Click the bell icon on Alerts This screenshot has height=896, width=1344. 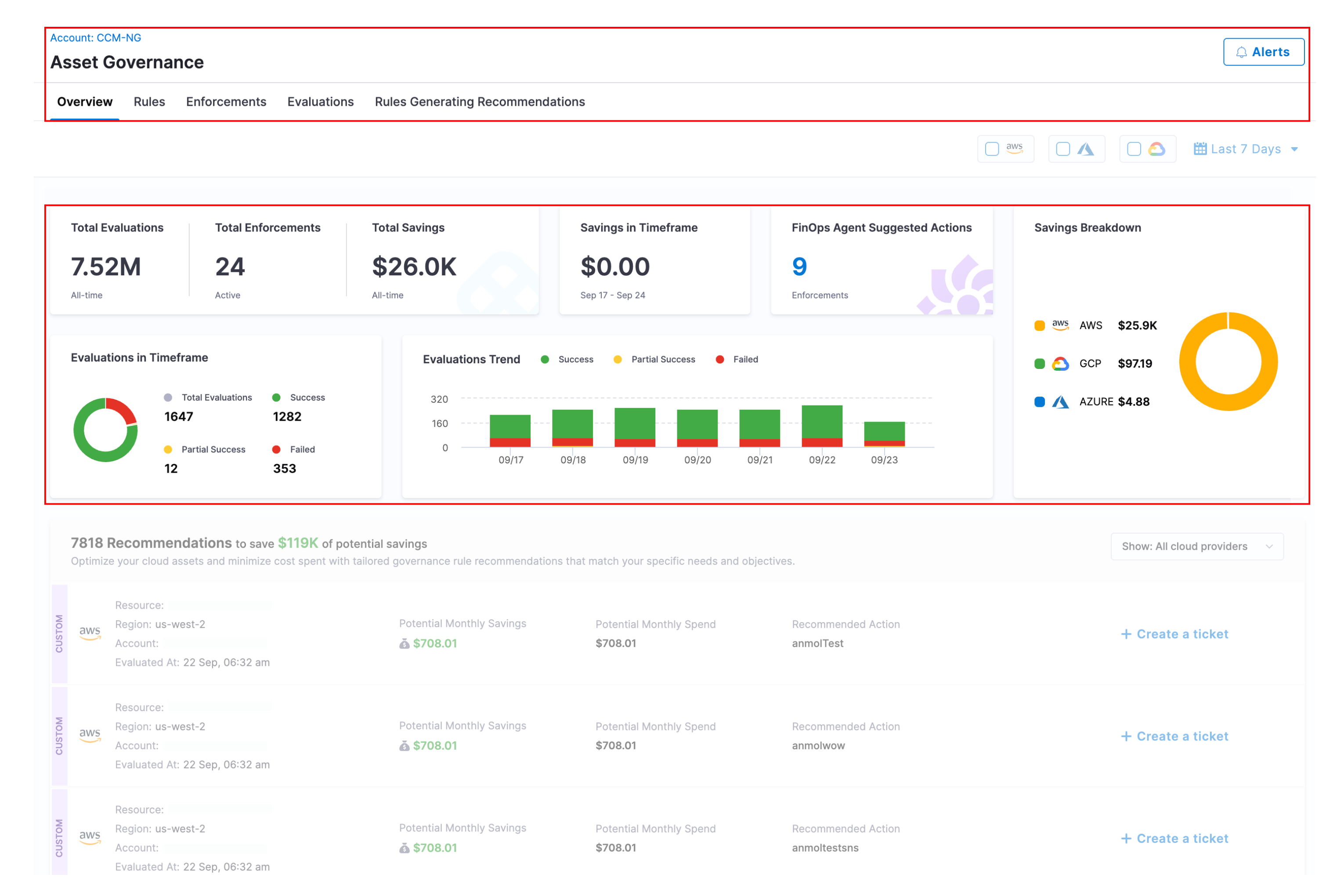[x=1241, y=52]
